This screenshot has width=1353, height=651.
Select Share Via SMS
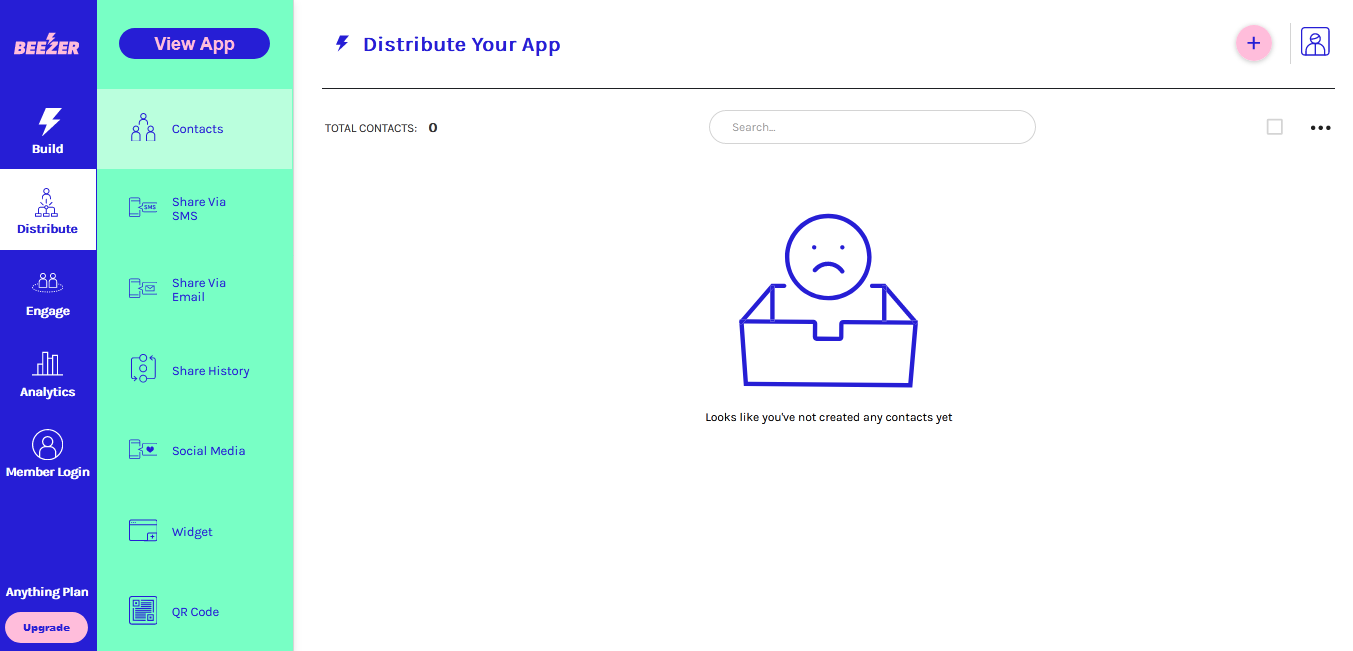tap(198, 208)
